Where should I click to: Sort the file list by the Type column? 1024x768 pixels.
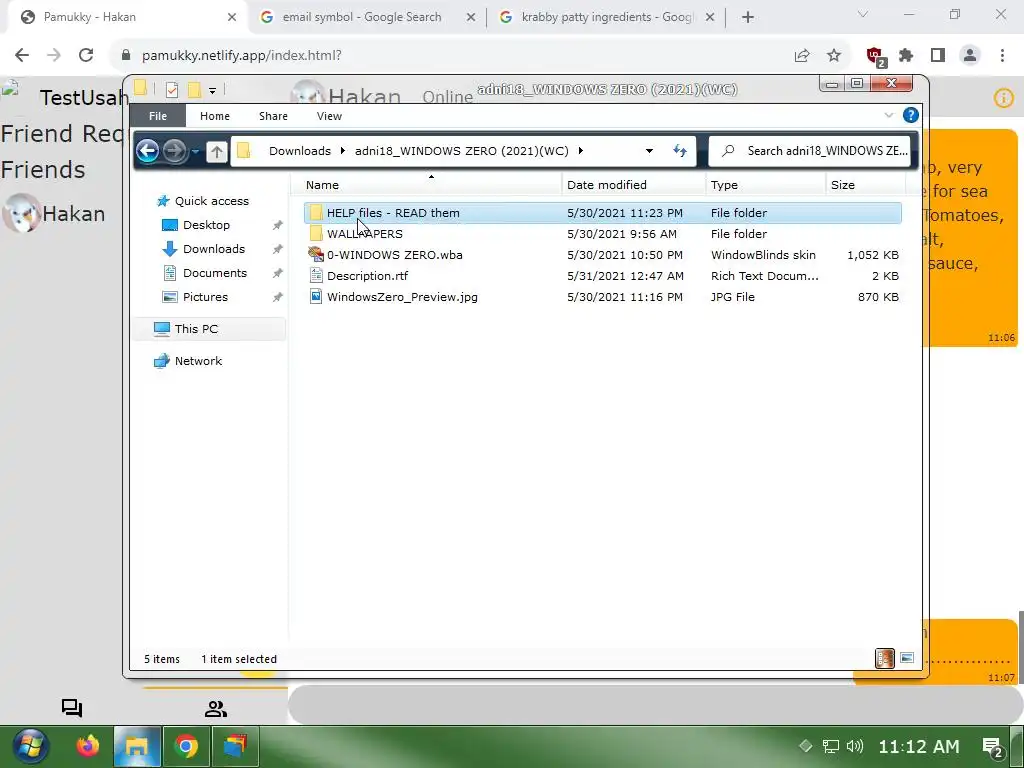click(765, 185)
